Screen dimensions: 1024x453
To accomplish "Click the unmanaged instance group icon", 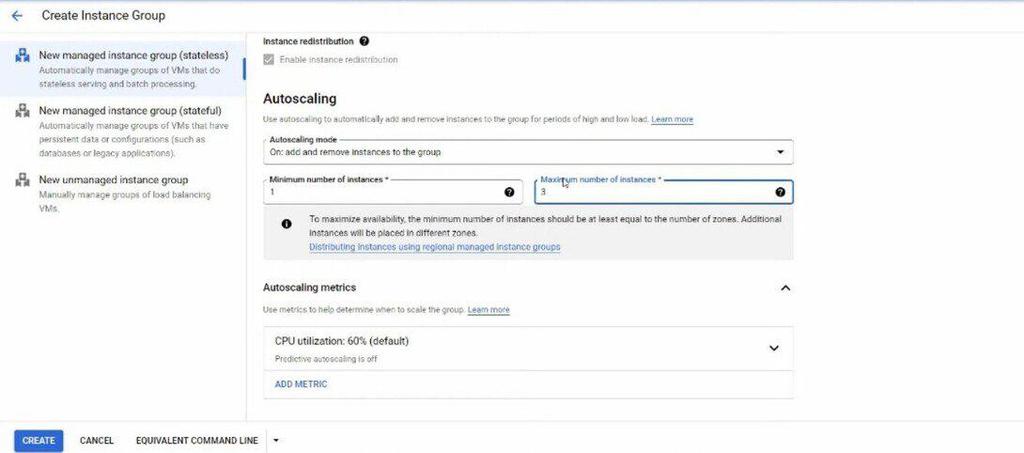I will (x=21, y=180).
